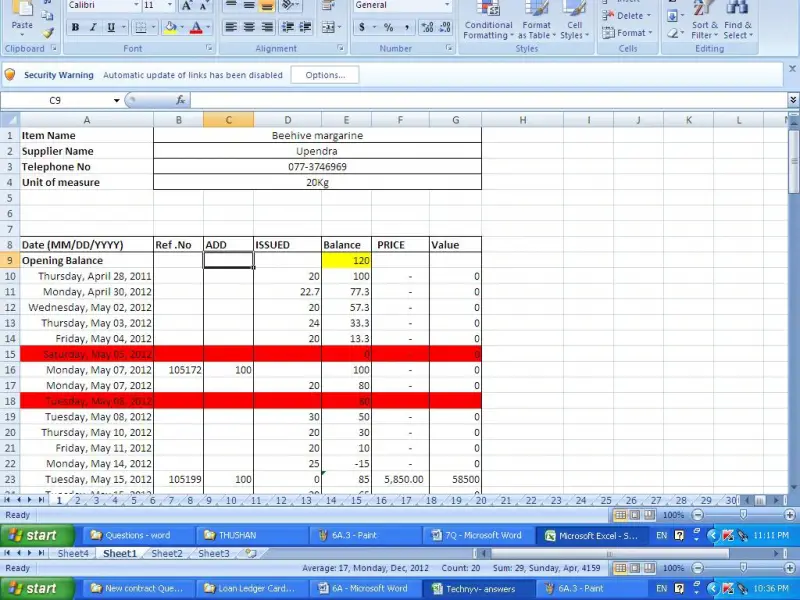
Task: Click upper taskbar 7Q - Microsoft Word
Action: (478, 535)
